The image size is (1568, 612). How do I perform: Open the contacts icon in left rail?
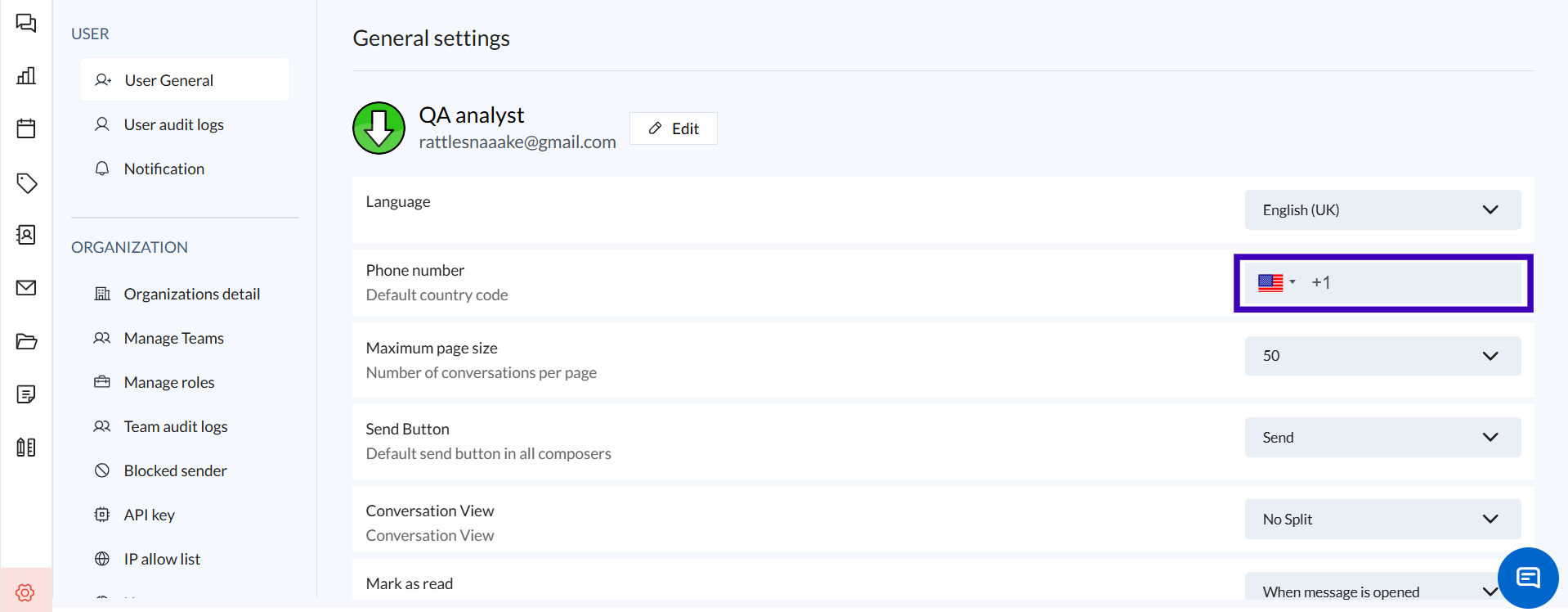tap(26, 235)
